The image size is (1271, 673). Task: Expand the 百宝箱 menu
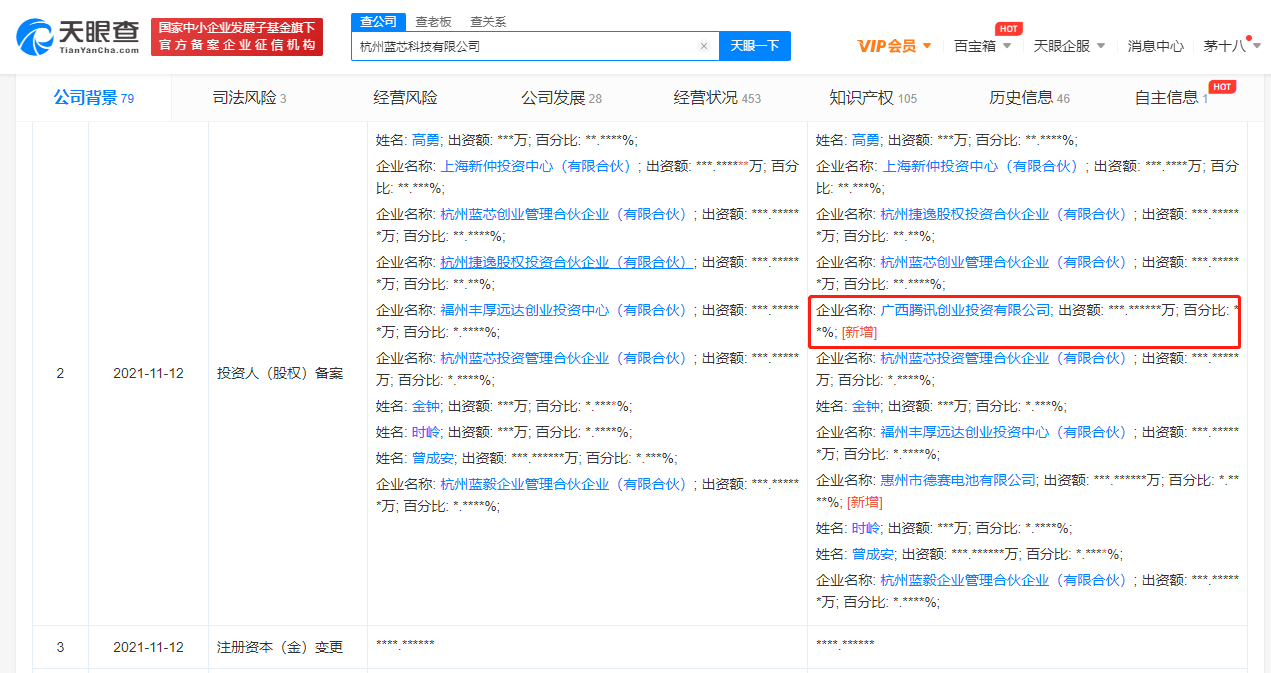(x=982, y=46)
